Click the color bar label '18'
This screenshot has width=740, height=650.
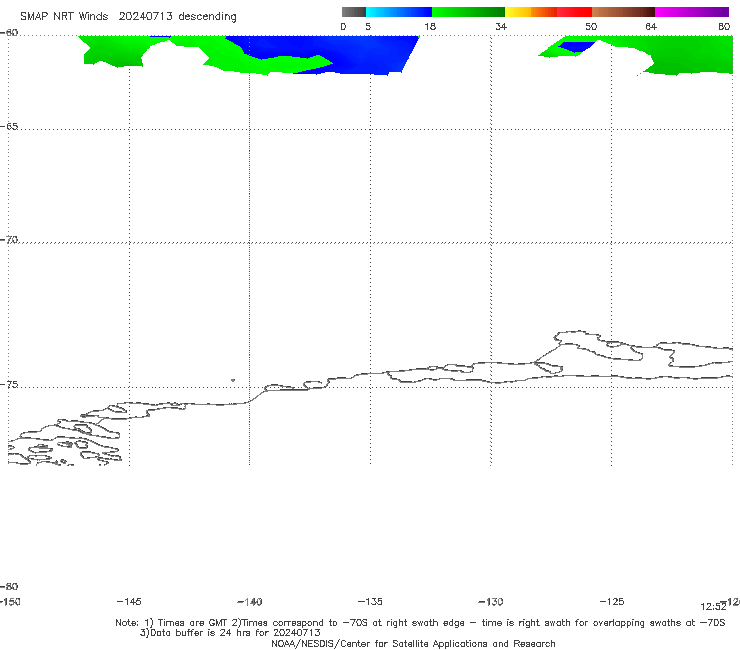coord(430,26)
